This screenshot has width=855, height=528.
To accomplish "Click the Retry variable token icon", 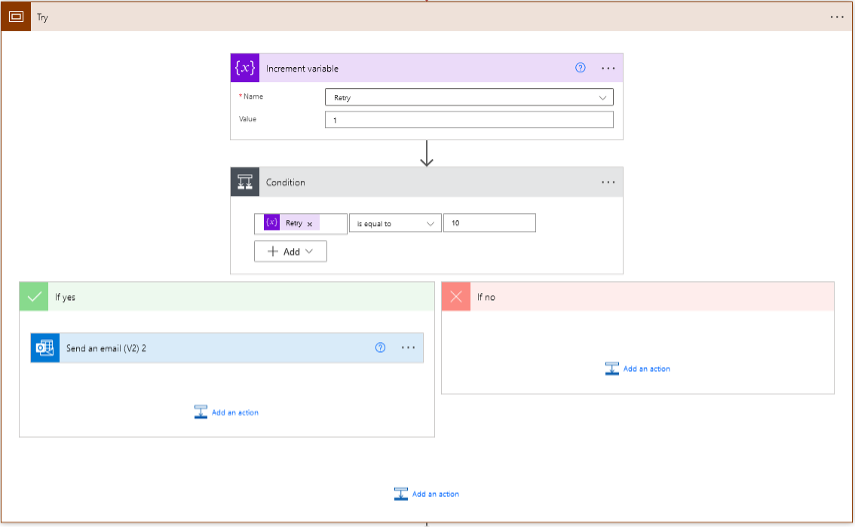I will click(272, 223).
